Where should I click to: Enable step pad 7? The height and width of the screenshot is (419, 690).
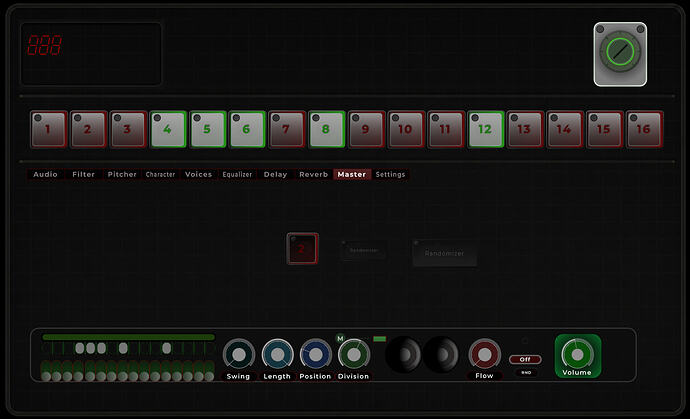[x=287, y=129]
